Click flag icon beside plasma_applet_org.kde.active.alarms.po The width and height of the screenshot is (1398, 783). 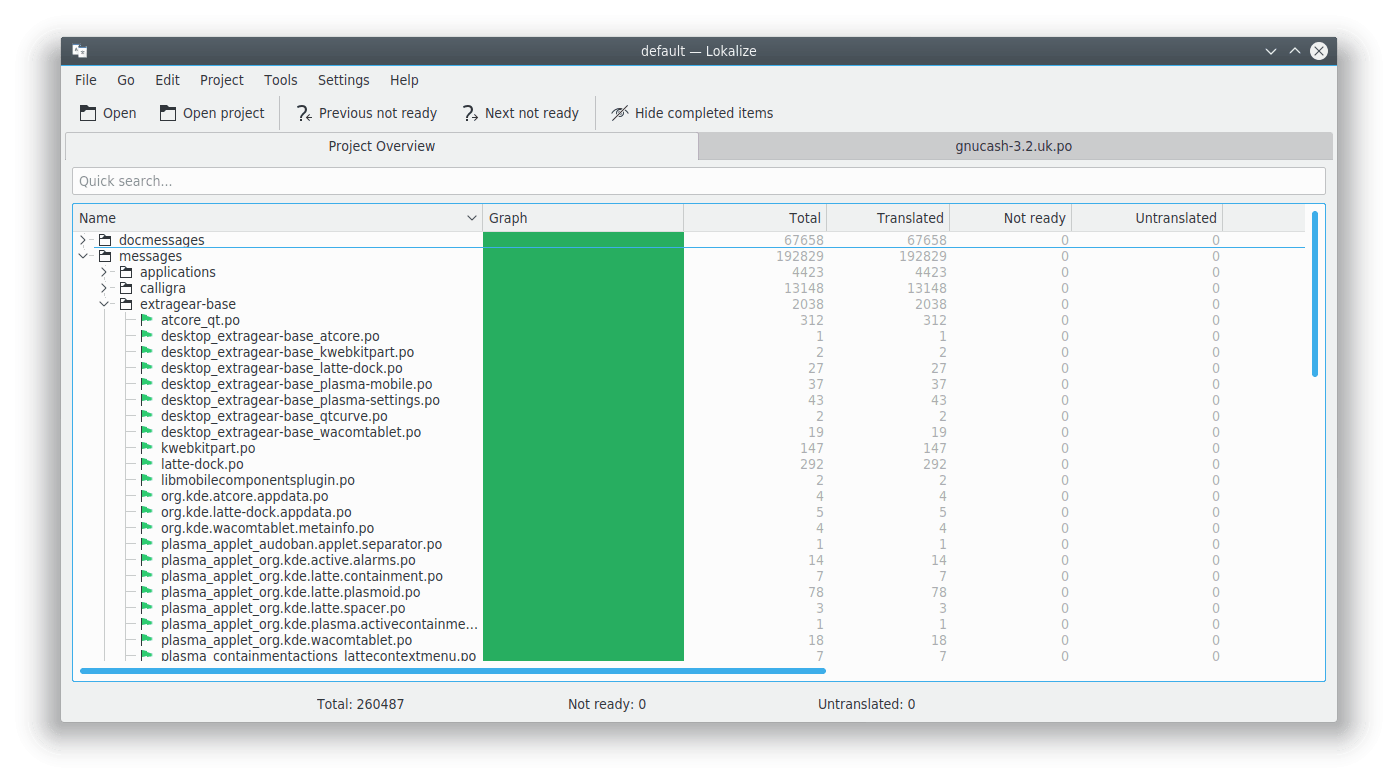(x=147, y=560)
